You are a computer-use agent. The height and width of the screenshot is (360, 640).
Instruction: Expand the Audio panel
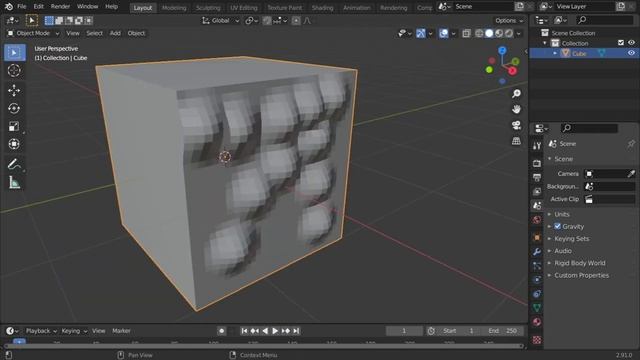tap(562, 251)
